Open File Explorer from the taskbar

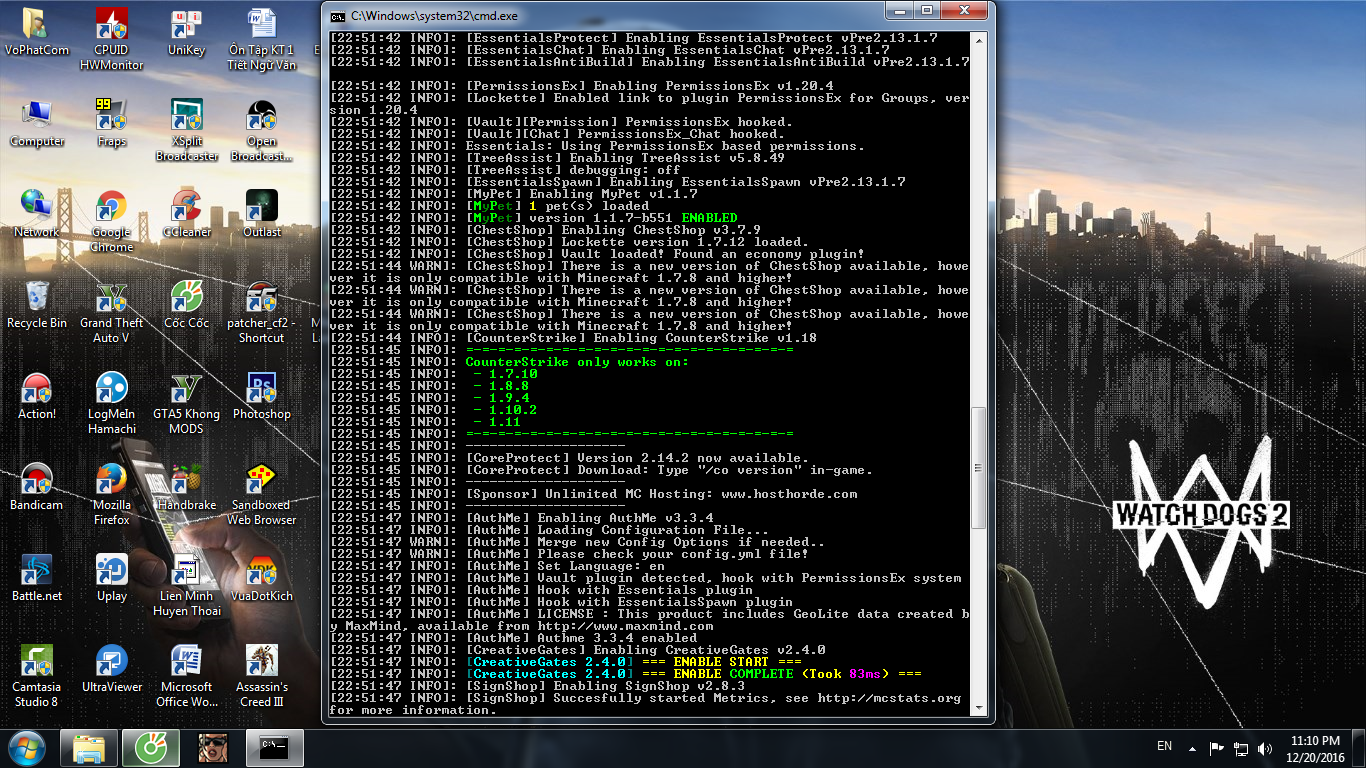click(89, 747)
